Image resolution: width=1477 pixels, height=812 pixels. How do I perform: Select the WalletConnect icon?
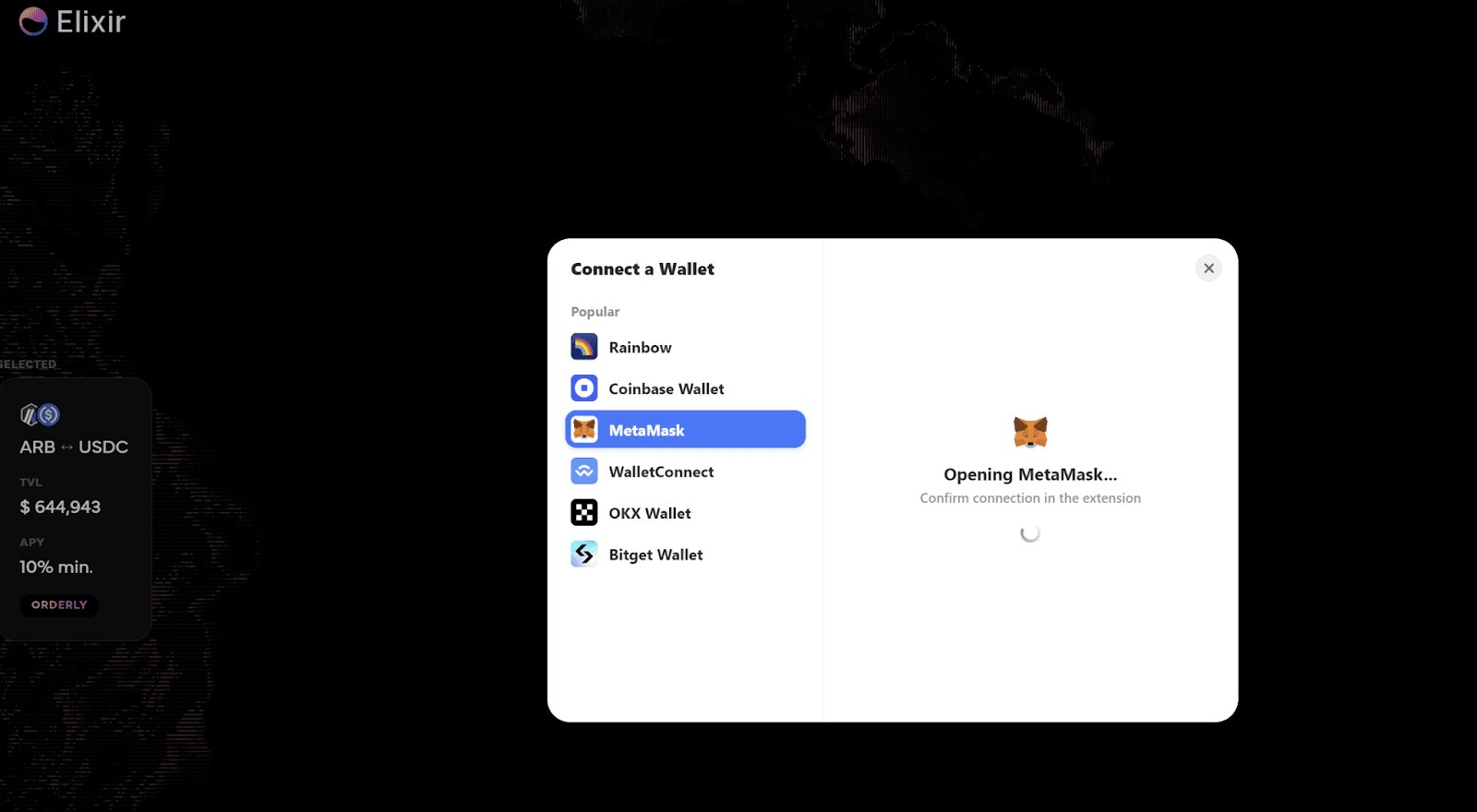(584, 472)
